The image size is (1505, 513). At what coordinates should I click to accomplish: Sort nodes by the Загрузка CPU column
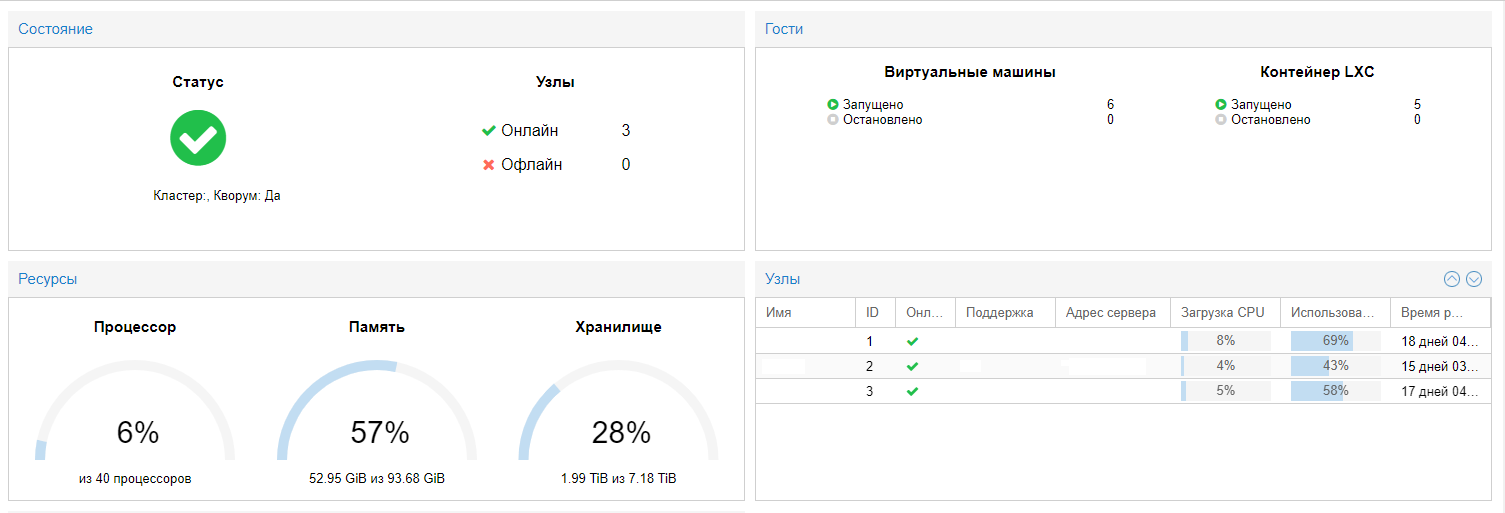coord(1223,312)
